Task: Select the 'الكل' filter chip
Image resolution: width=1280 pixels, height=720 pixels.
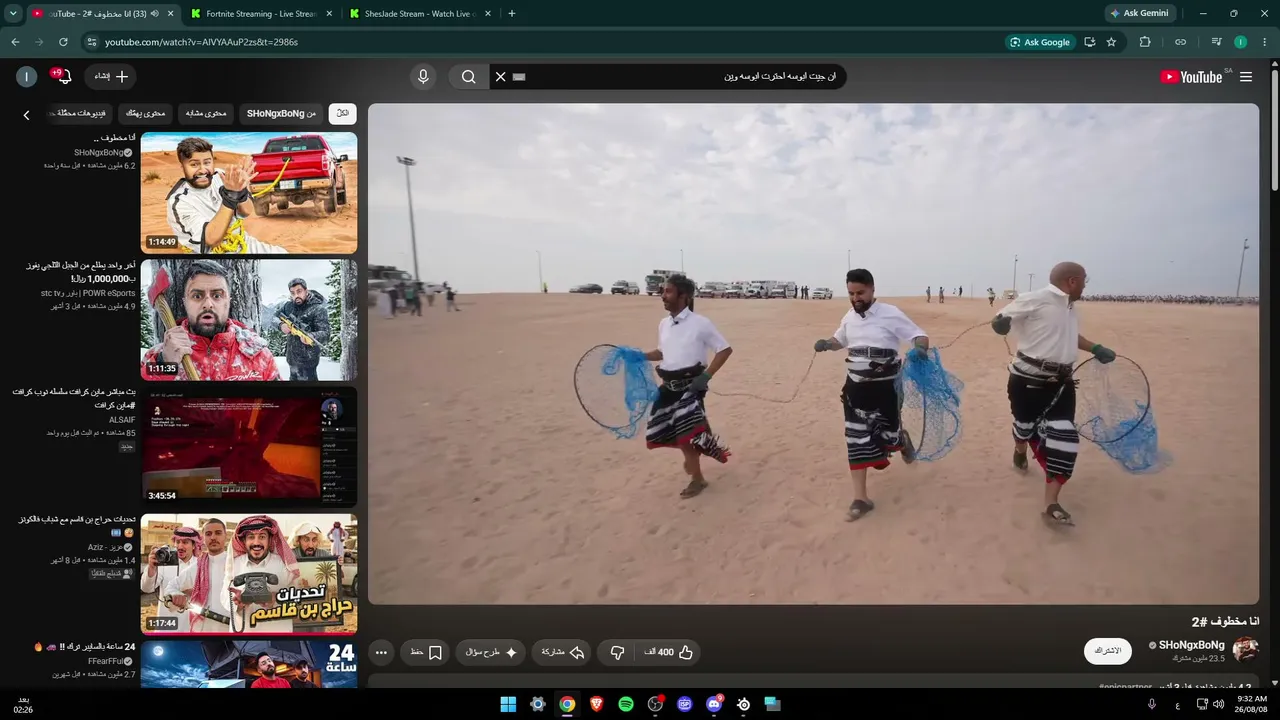Action: point(342,114)
